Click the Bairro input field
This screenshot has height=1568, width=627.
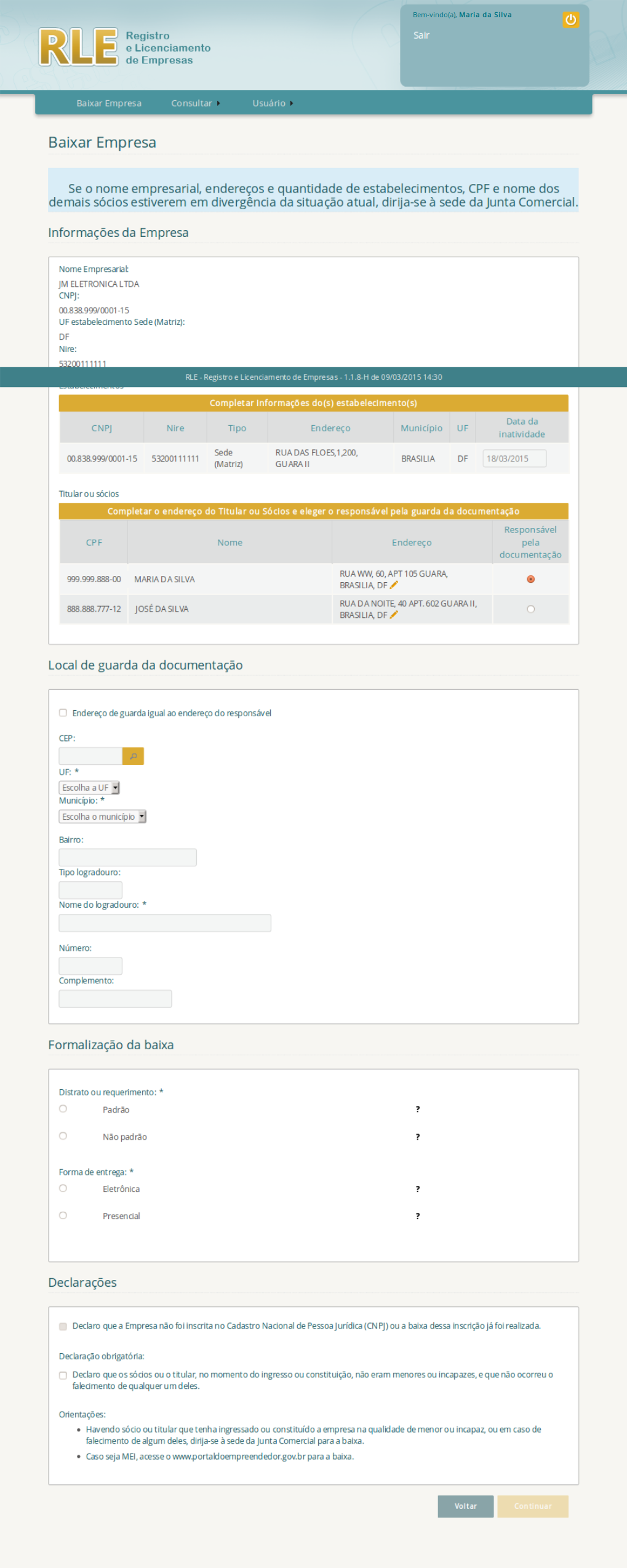click(x=127, y=857)
